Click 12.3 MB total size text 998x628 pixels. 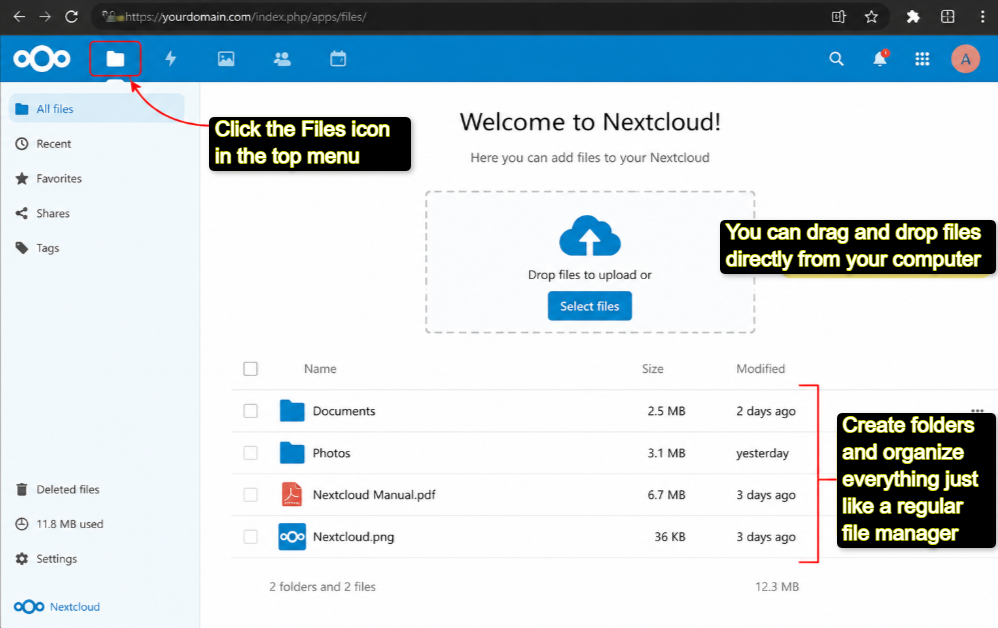[x=777, y=587]
